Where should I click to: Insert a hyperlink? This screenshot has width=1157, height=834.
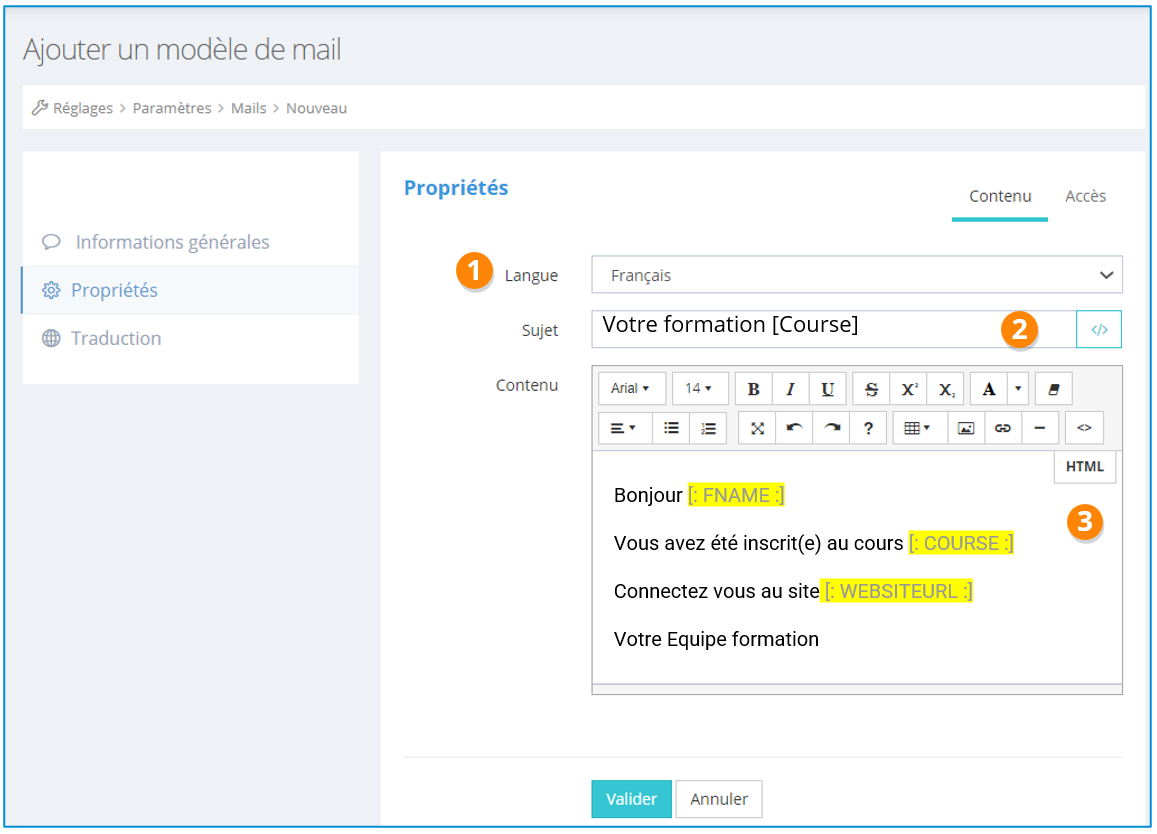(x=1002, y=428)
